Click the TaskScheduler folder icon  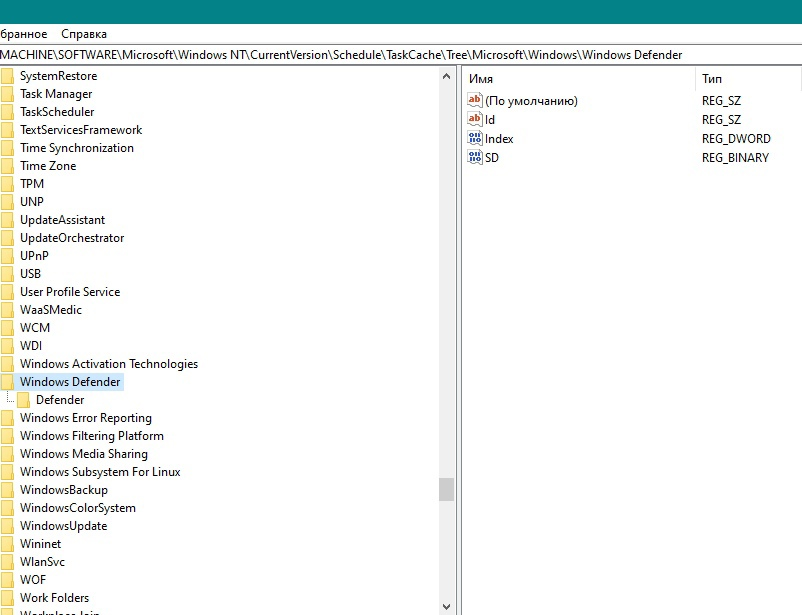[x=8, y=112]
